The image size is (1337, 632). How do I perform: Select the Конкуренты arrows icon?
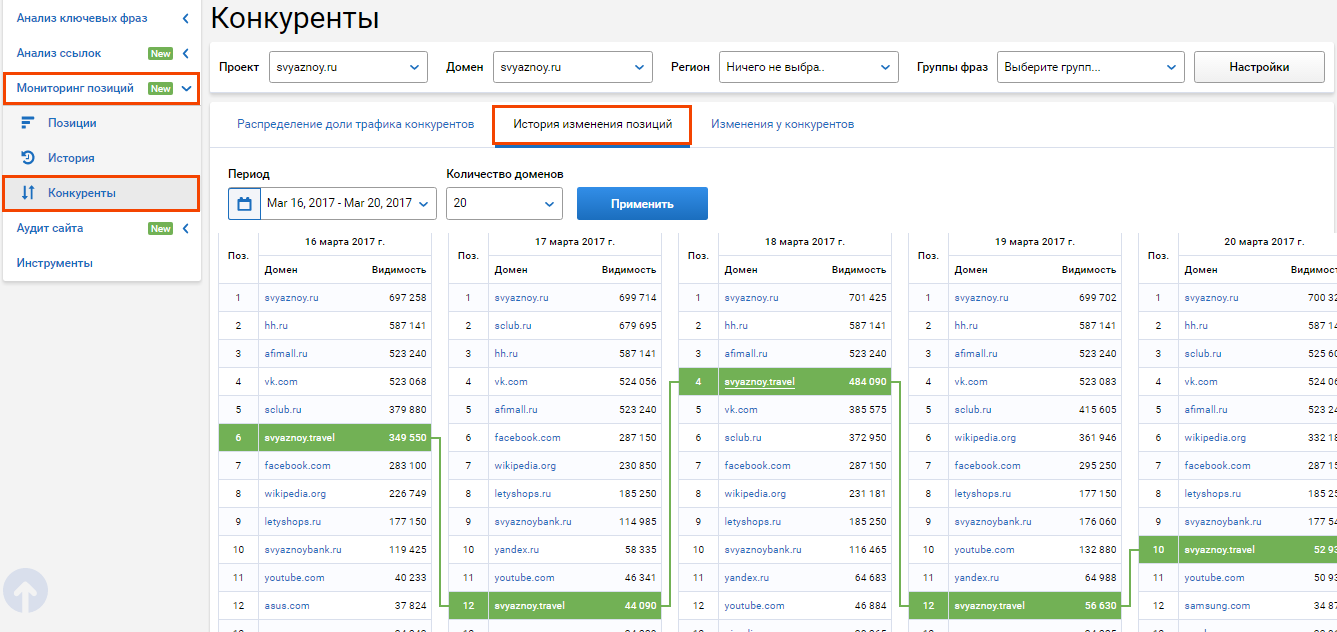(28, 193)
